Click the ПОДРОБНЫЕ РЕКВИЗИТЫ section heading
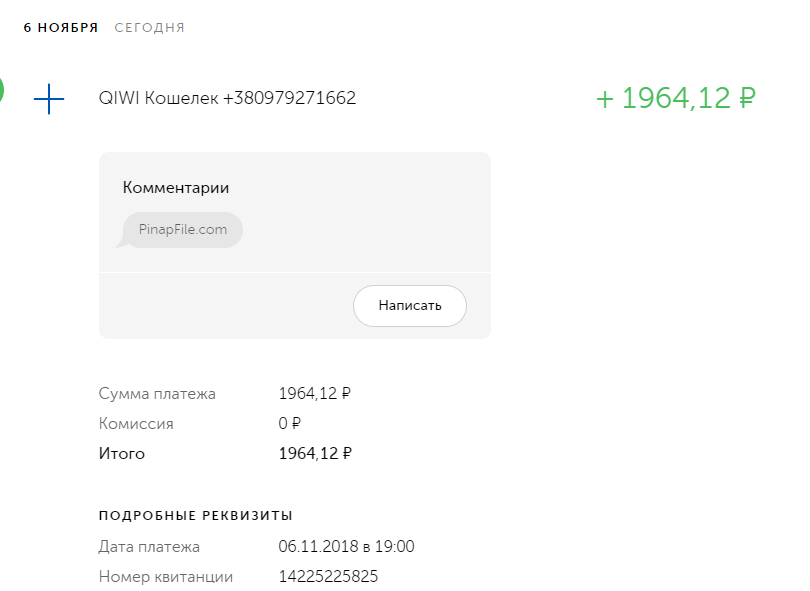The height and width of the screenshot is (591, 810). [196, 516]
